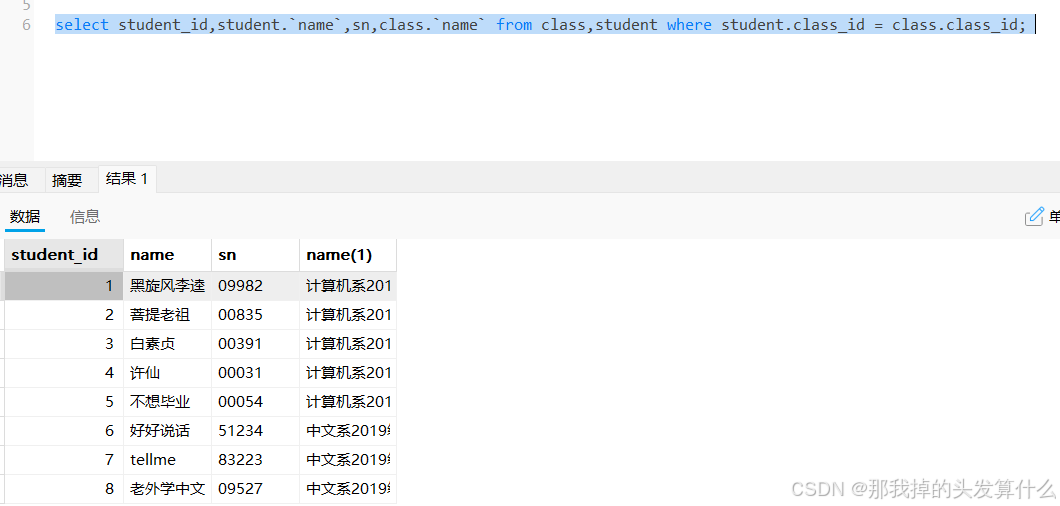Select cell 黑旋风李逵
Image resolution: width=1060 pixels, height=506 pixels.
coord(168,286)
